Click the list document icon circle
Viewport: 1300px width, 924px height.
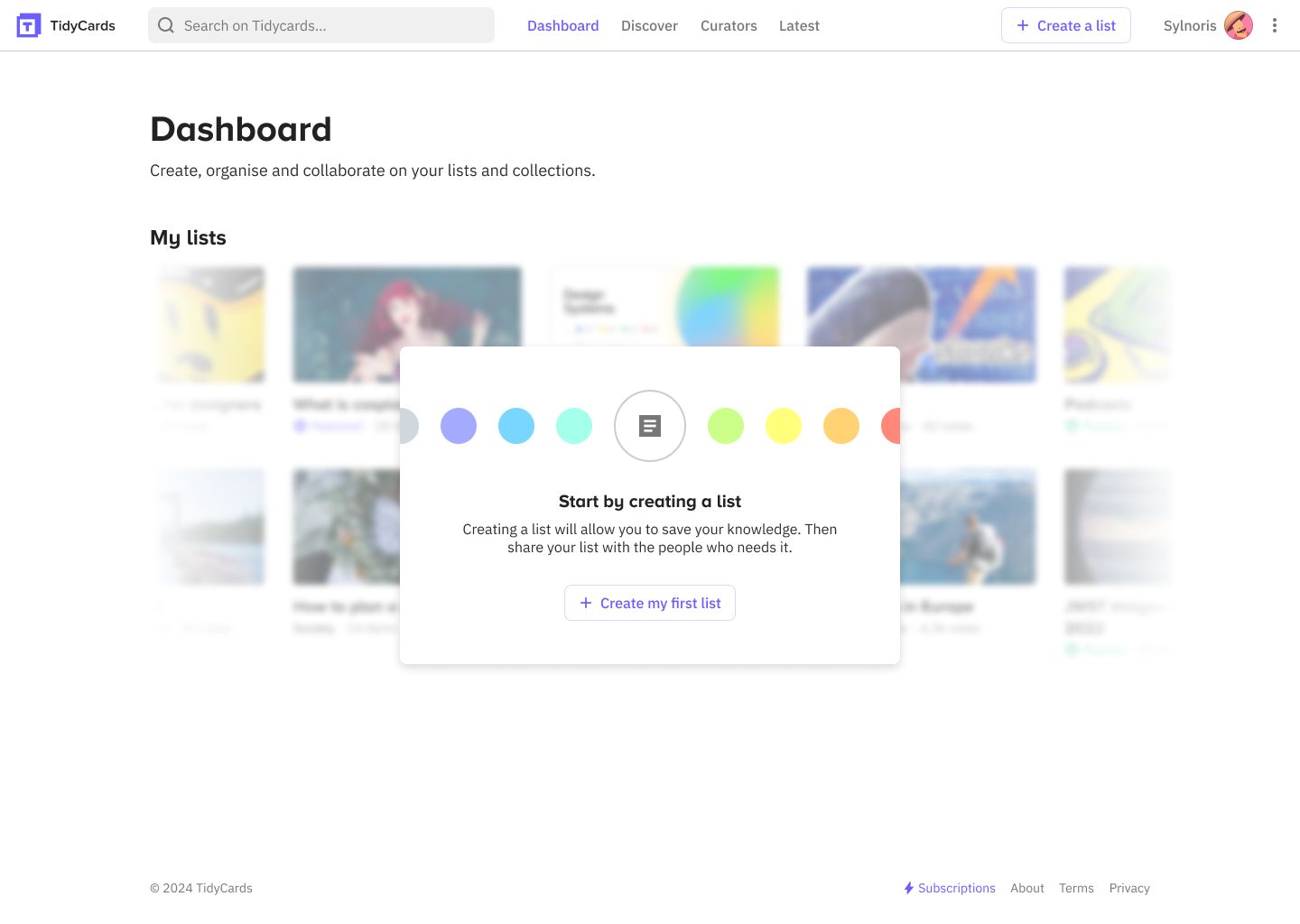(650, 426)
